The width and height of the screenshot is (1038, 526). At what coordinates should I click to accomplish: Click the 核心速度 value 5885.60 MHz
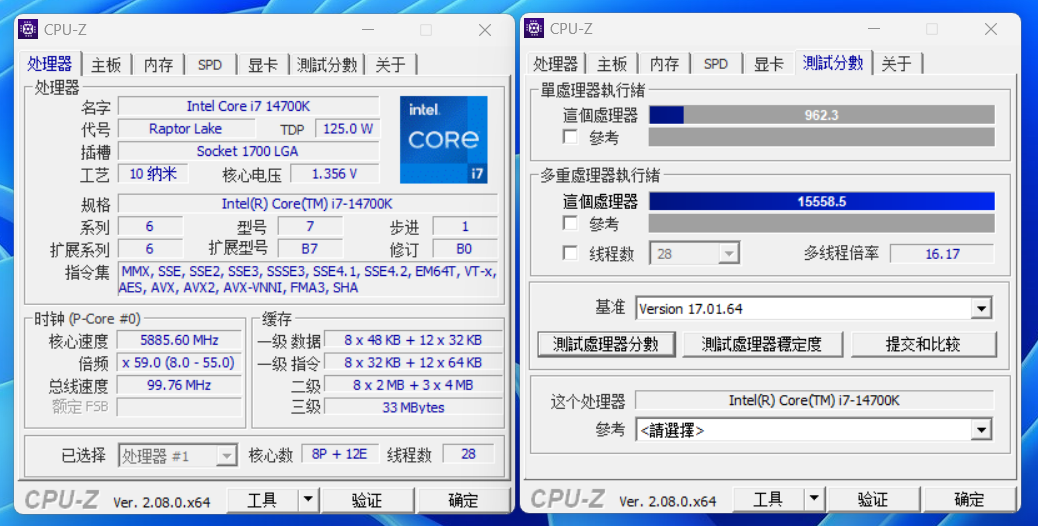pyautogui.click(x=179, y=340)
